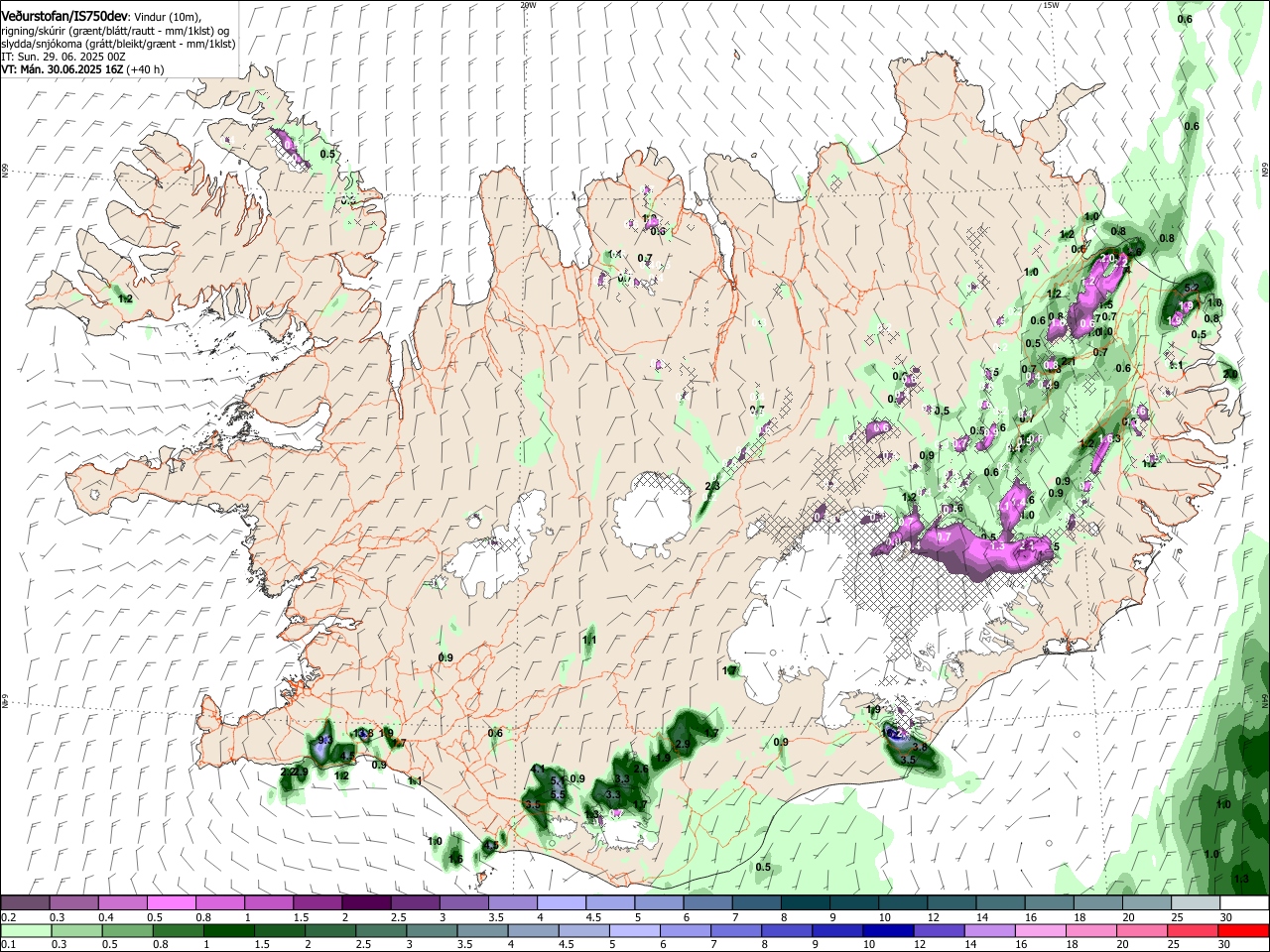Click the white swatch labeled 30 in upper legend row
The width and height of the screenshot is (1270, 952).
click(1245, 903)
